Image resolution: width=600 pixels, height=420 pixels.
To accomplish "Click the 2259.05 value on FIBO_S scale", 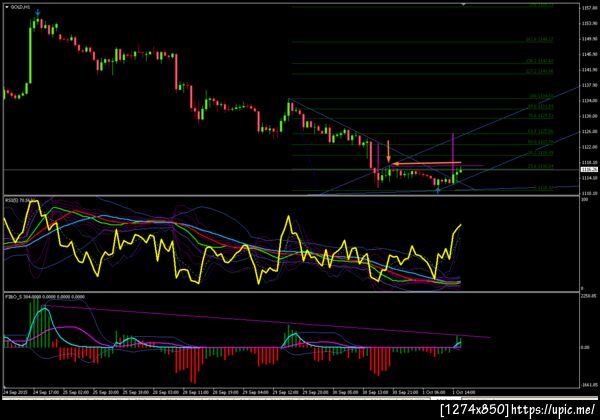I will 589,296.
